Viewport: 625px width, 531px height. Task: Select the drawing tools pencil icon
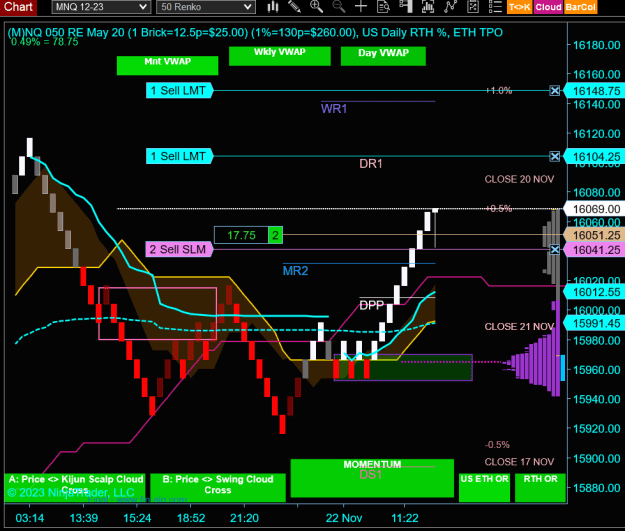pos(295,7)
